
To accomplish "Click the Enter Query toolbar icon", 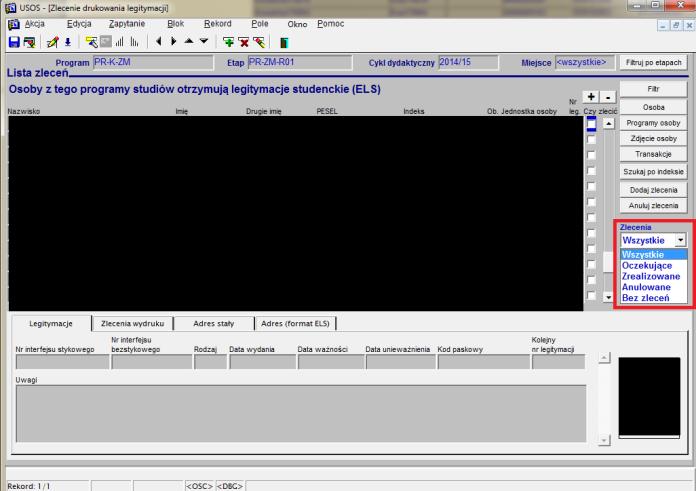I will pos(91,42).
